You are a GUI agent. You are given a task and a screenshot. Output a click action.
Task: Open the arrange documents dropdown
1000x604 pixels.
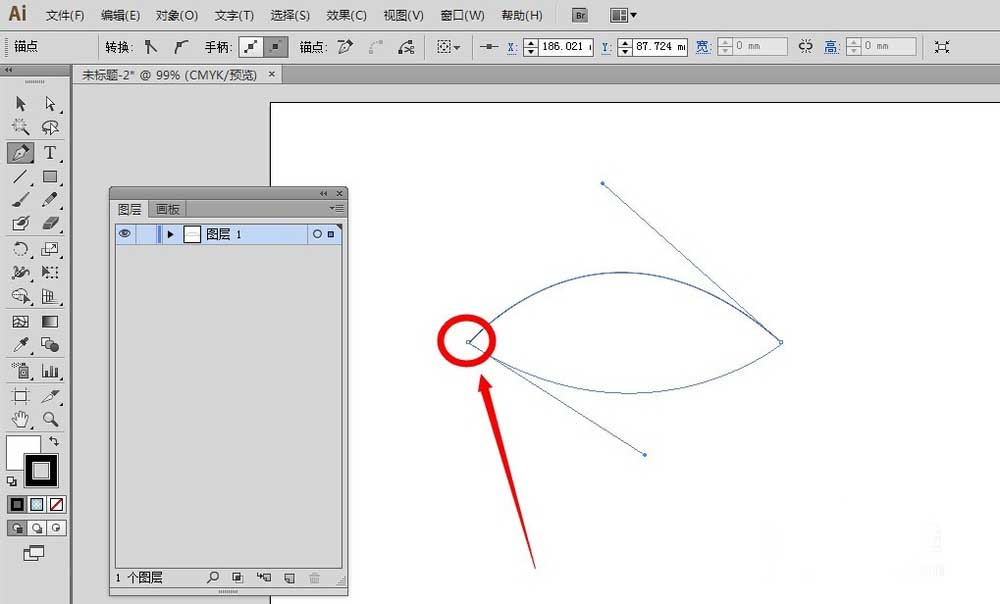click(x=623, y=15)
